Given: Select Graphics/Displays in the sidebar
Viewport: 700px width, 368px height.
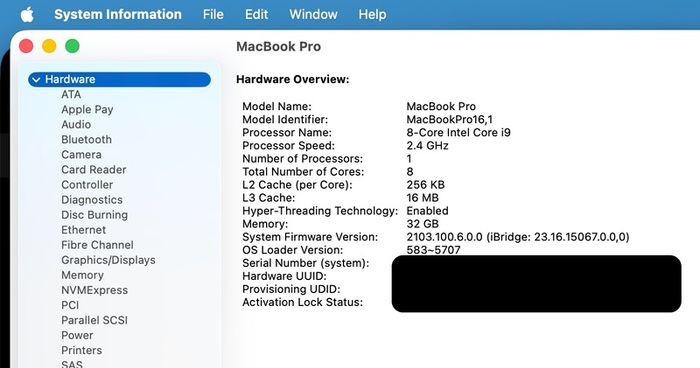Looking at the screenshot, I should (x=108, y=260).
